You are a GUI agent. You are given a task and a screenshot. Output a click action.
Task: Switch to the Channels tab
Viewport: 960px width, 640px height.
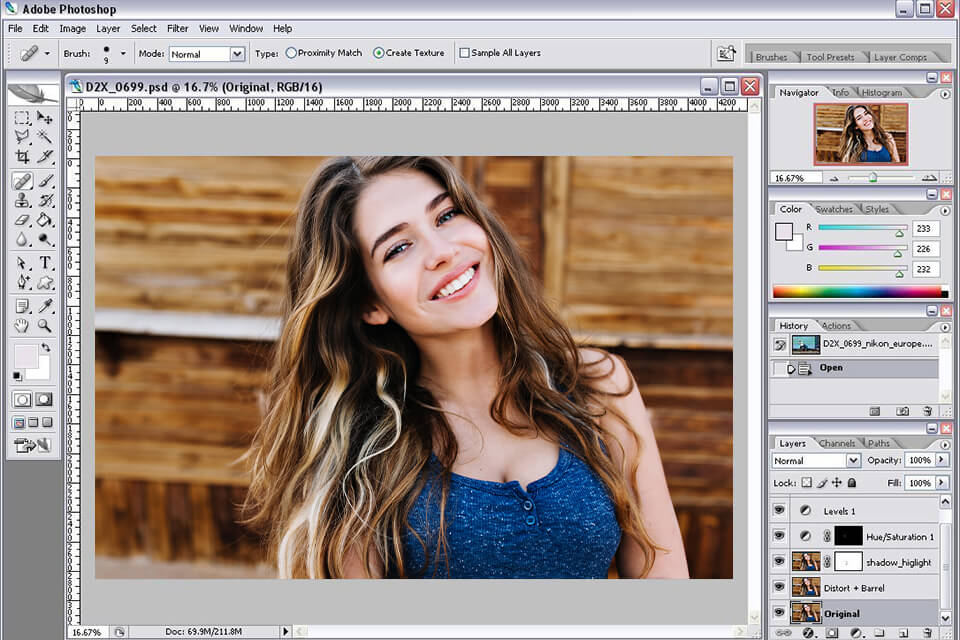pos(836,443)
